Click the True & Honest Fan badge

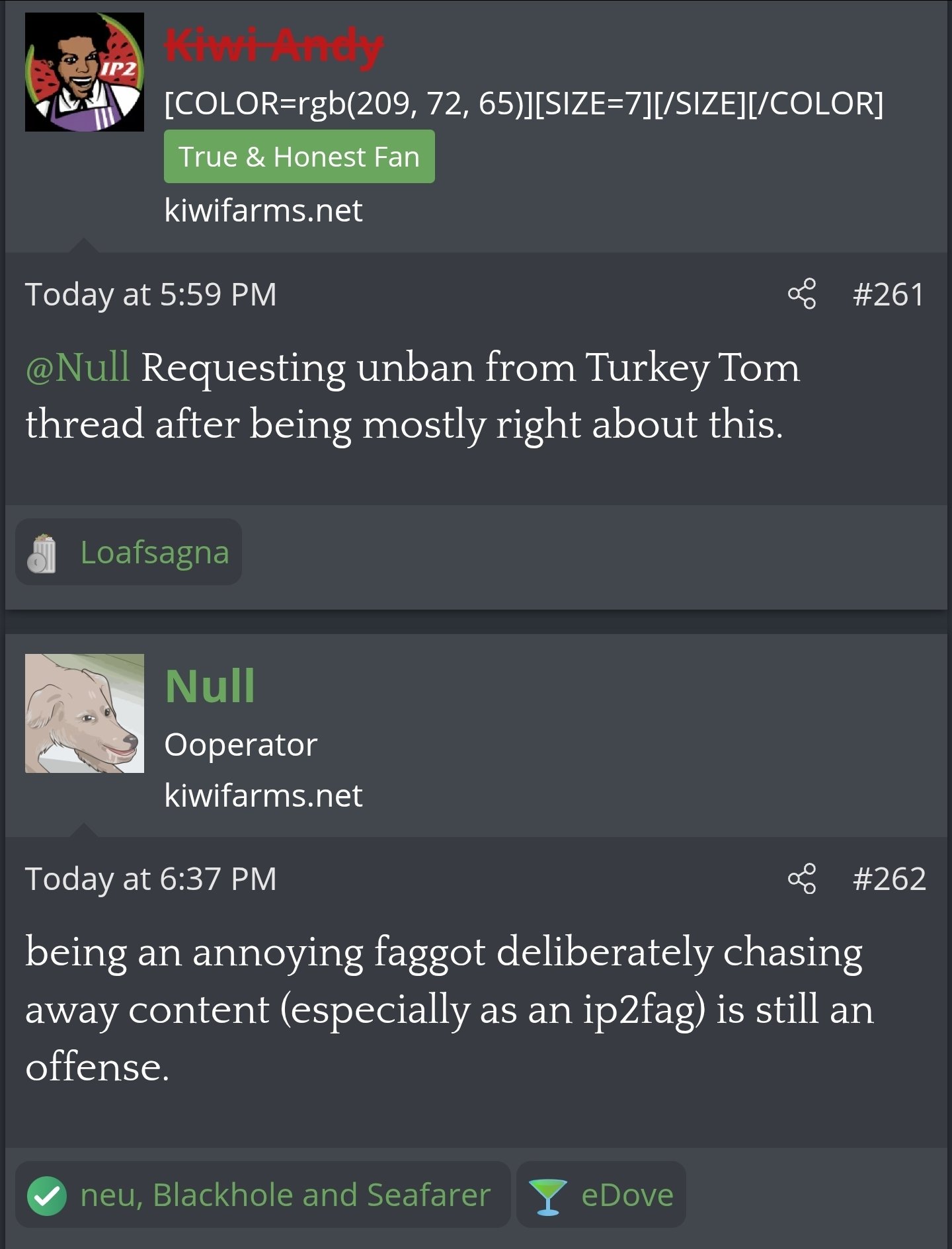[299, 157]
